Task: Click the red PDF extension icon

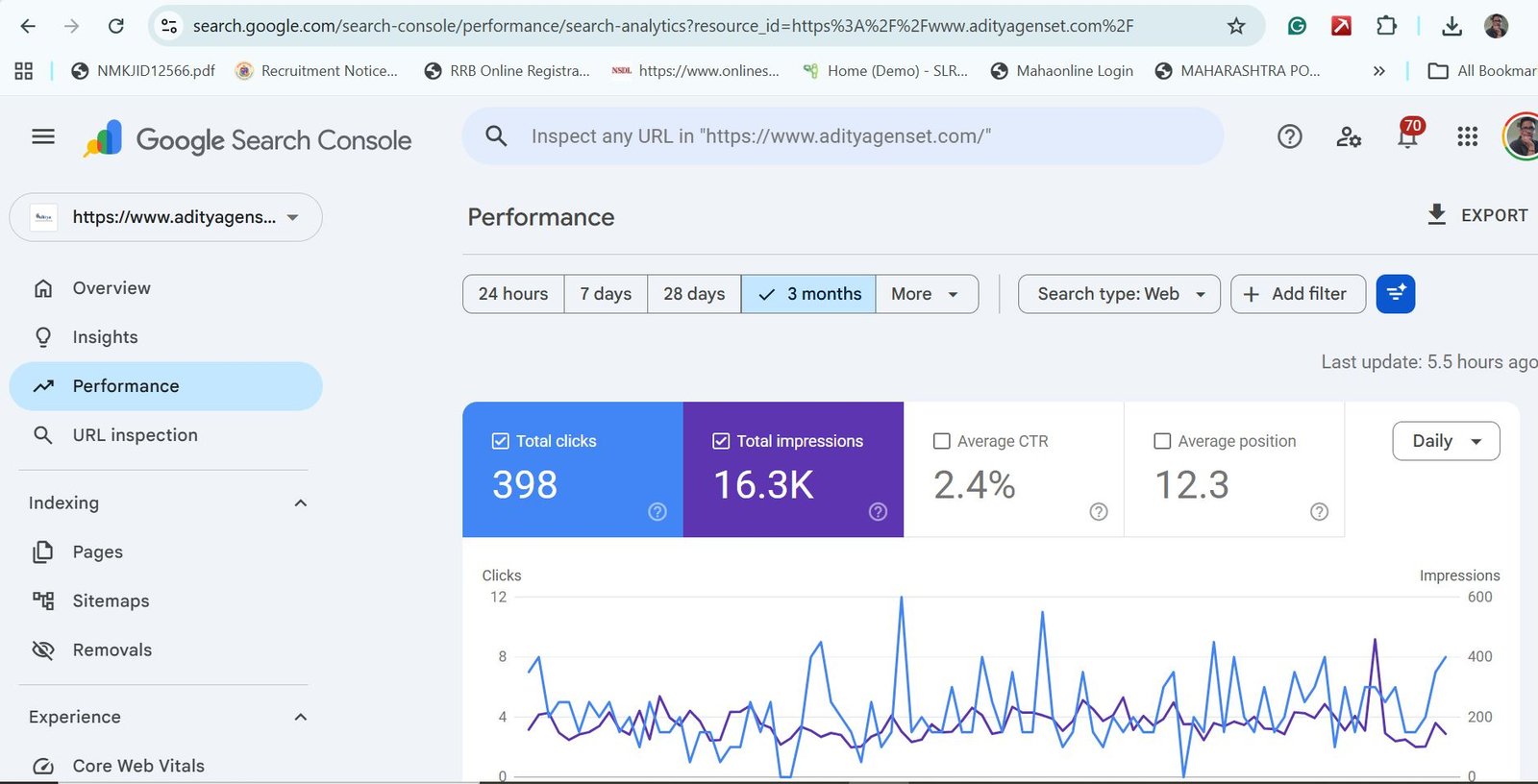Action: 1341,26
